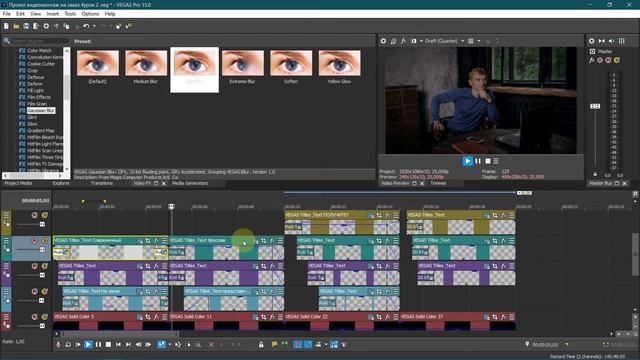
Task: Open Master Bus audio properties gear icon
Action: (x=591, y=41)
